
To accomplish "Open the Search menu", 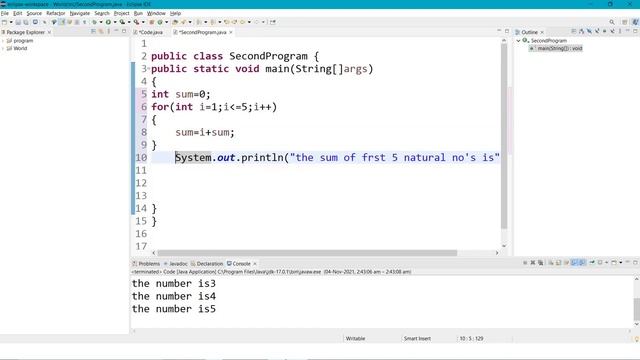I will (x=102, y=13).
